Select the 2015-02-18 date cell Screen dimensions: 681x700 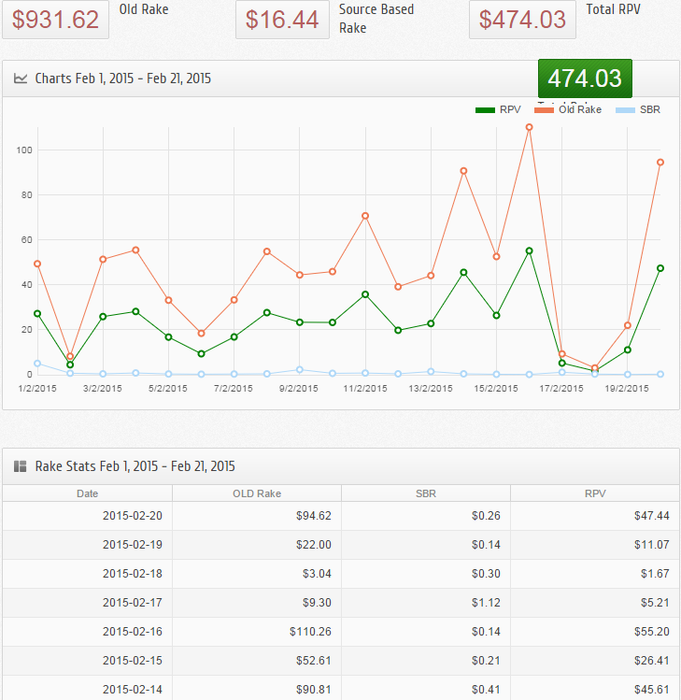click(87, 574)
